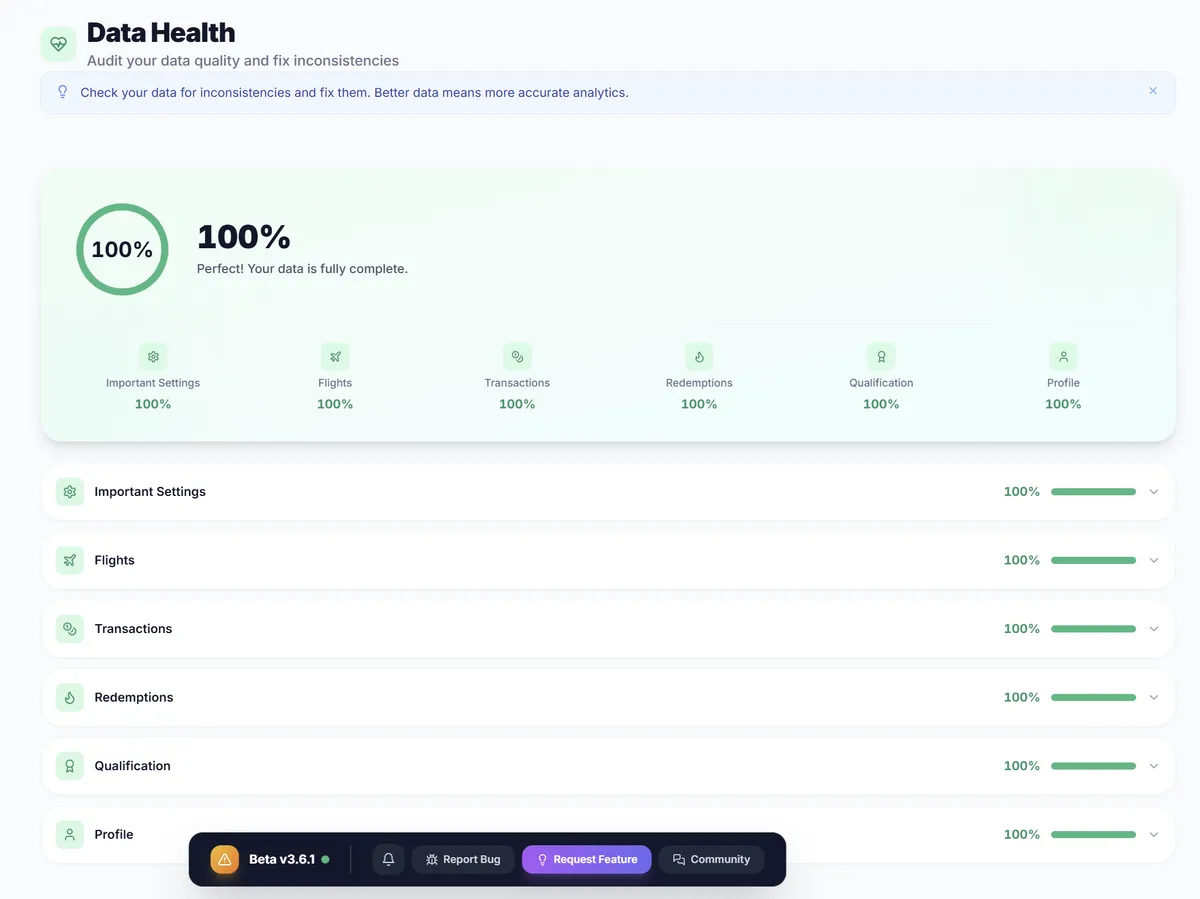Select the Profile row label
Viewport: 1200px width, 899px height.
[113, 834]
